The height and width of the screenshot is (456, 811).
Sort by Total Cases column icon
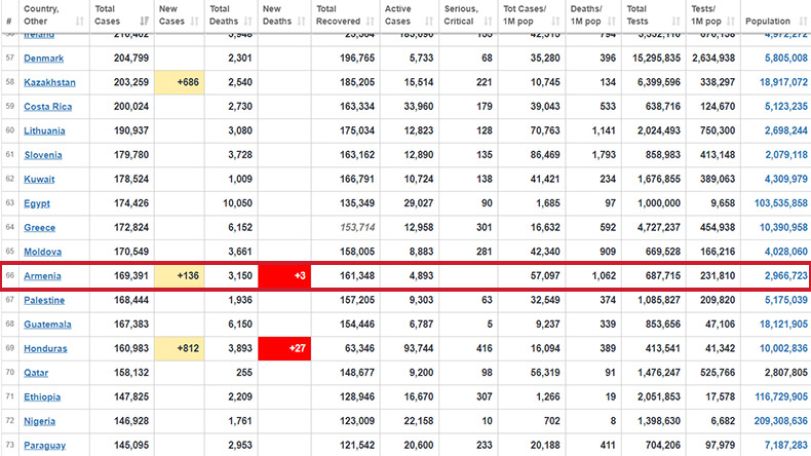144,21
